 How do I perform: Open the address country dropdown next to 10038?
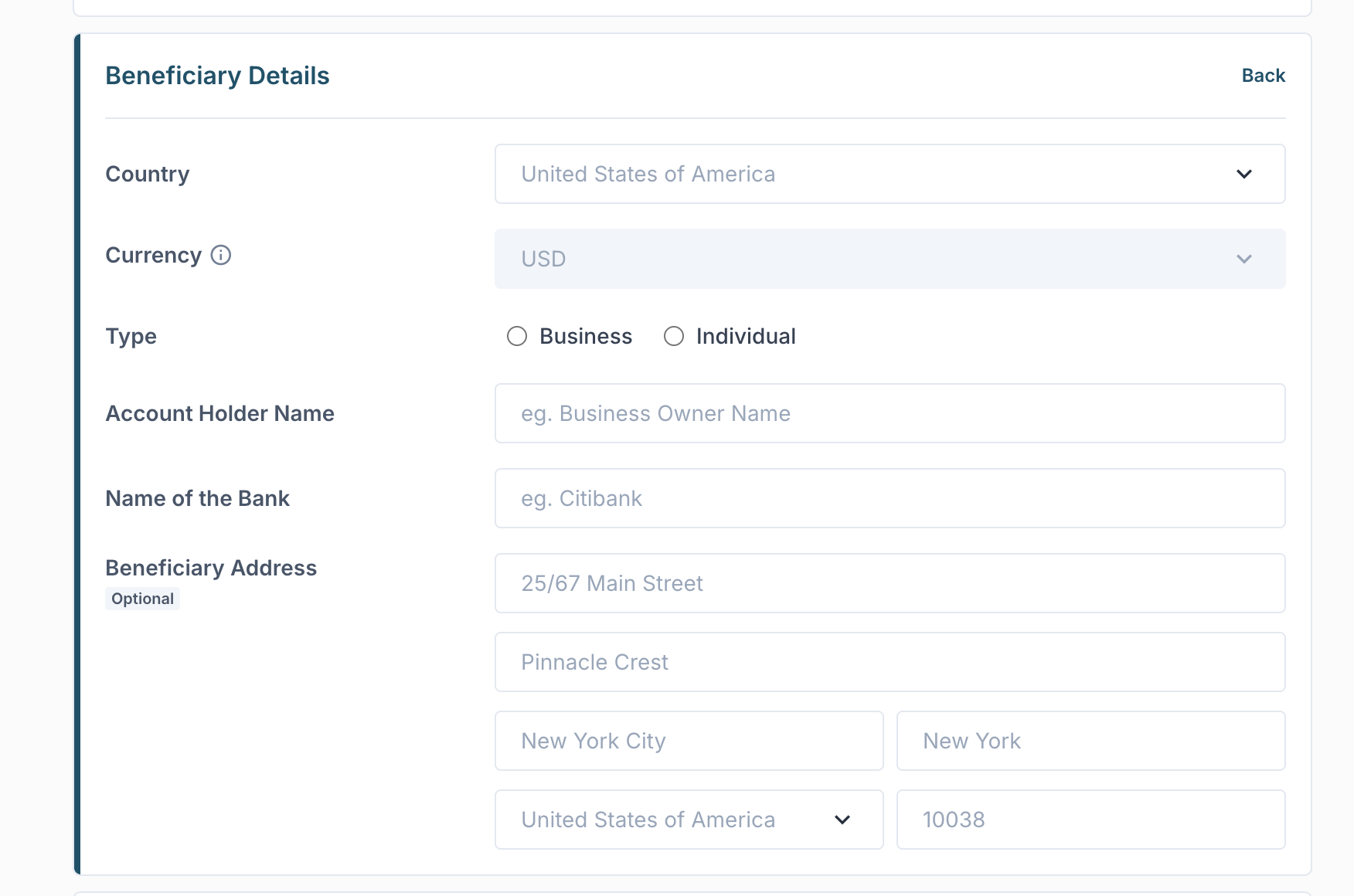tap(689, 820)
